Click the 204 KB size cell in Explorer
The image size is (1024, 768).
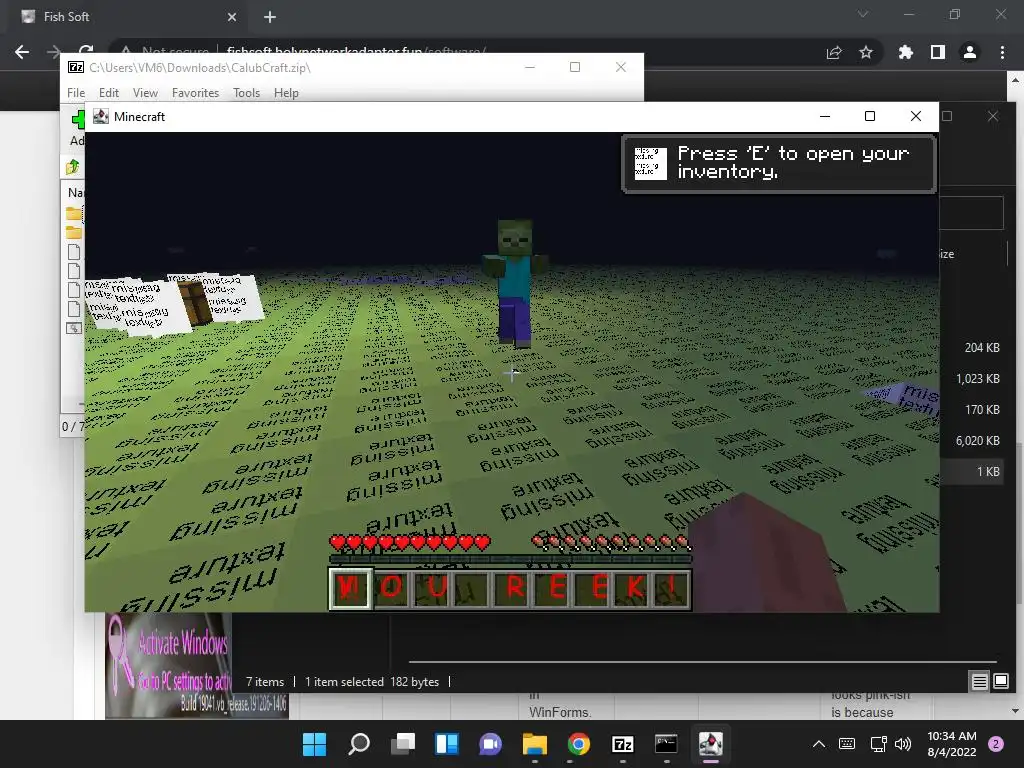point(982,347)
